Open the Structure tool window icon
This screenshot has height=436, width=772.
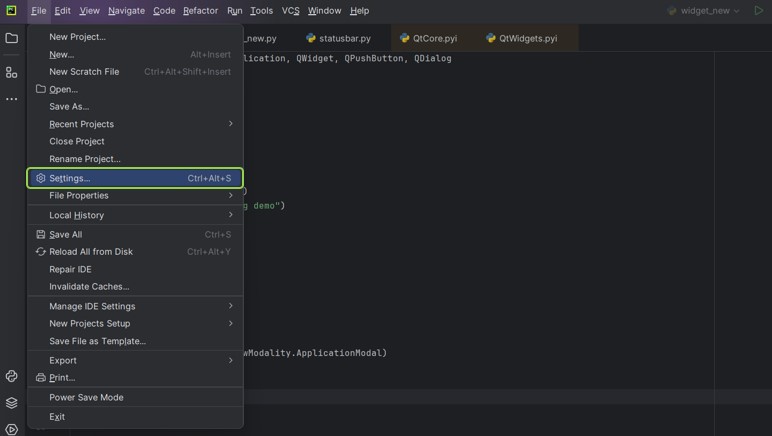tap(12, 72)
